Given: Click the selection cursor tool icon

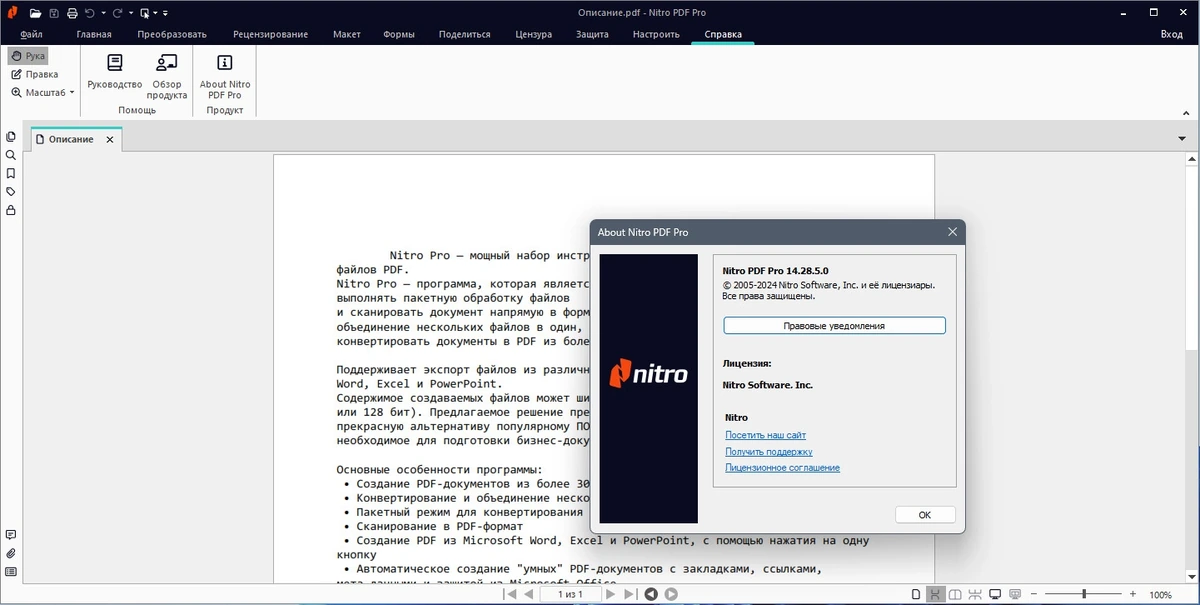Looking at the screenshot, I should pyautogui.click(x=145, y=13).
